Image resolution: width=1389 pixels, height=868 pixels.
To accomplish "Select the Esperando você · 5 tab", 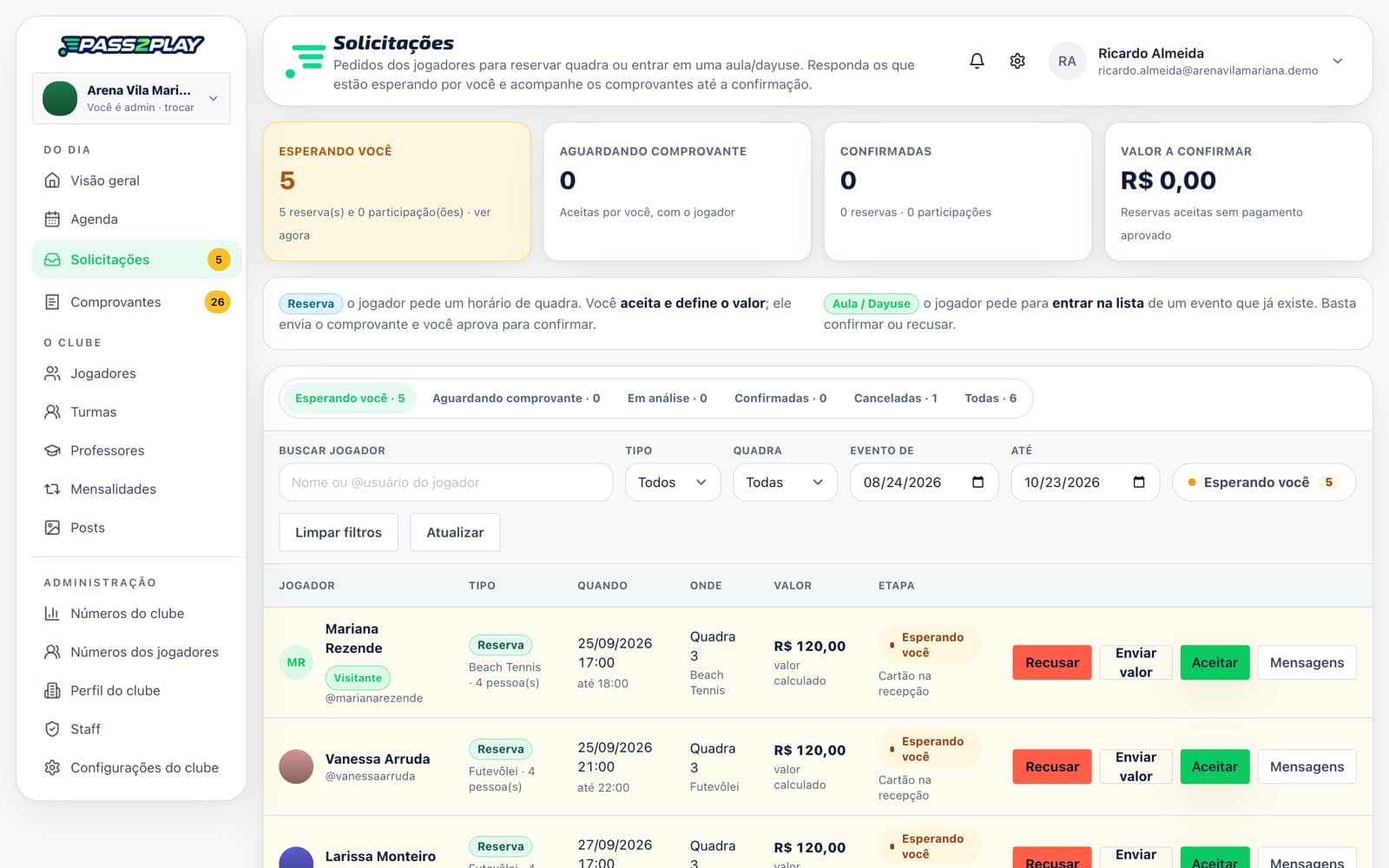I will coord(350,398).
